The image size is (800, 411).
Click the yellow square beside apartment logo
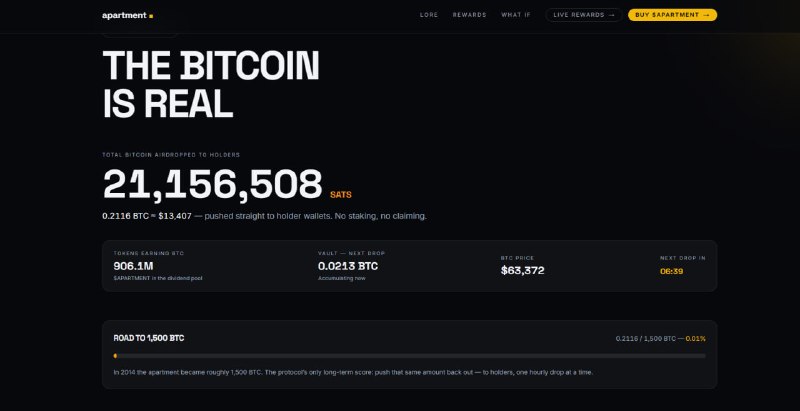(x=151, y=16)
